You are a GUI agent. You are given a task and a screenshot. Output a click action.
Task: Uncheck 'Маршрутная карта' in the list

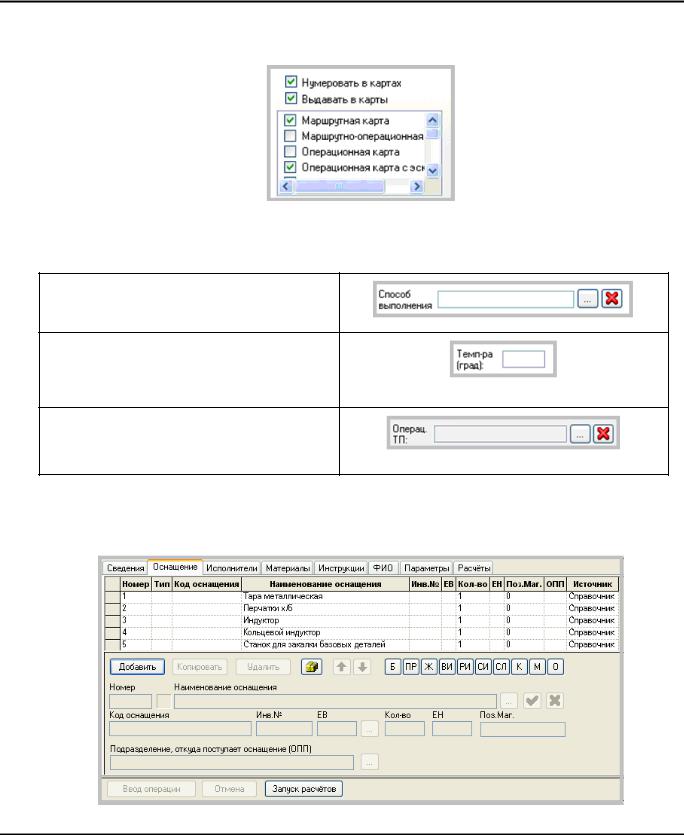pos(290,120)
